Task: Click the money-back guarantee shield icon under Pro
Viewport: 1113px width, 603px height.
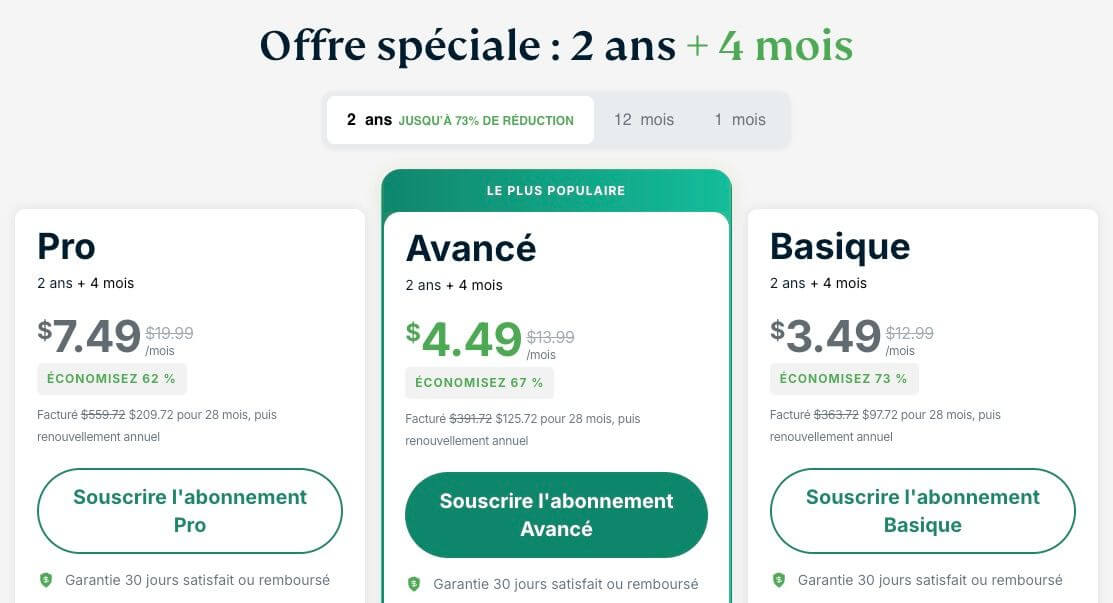Action: pos(47,579)
